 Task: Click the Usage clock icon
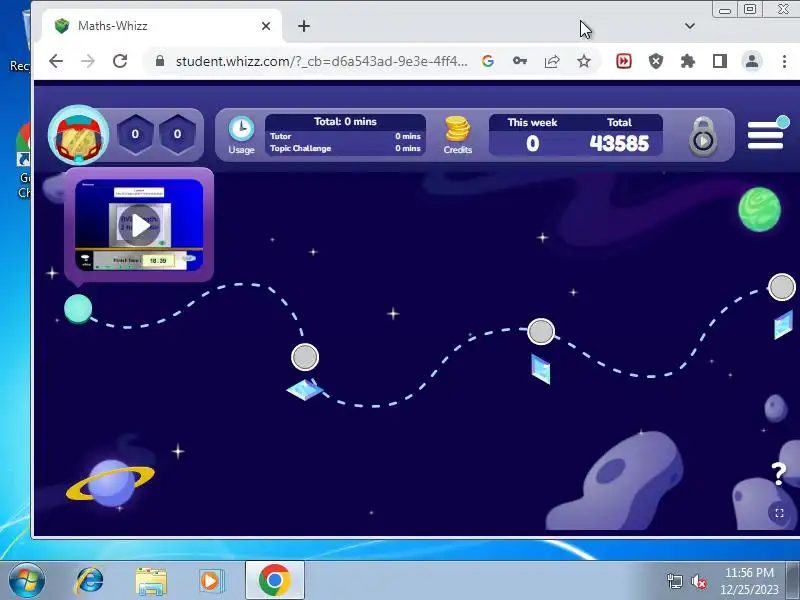(x=241, y=129)
